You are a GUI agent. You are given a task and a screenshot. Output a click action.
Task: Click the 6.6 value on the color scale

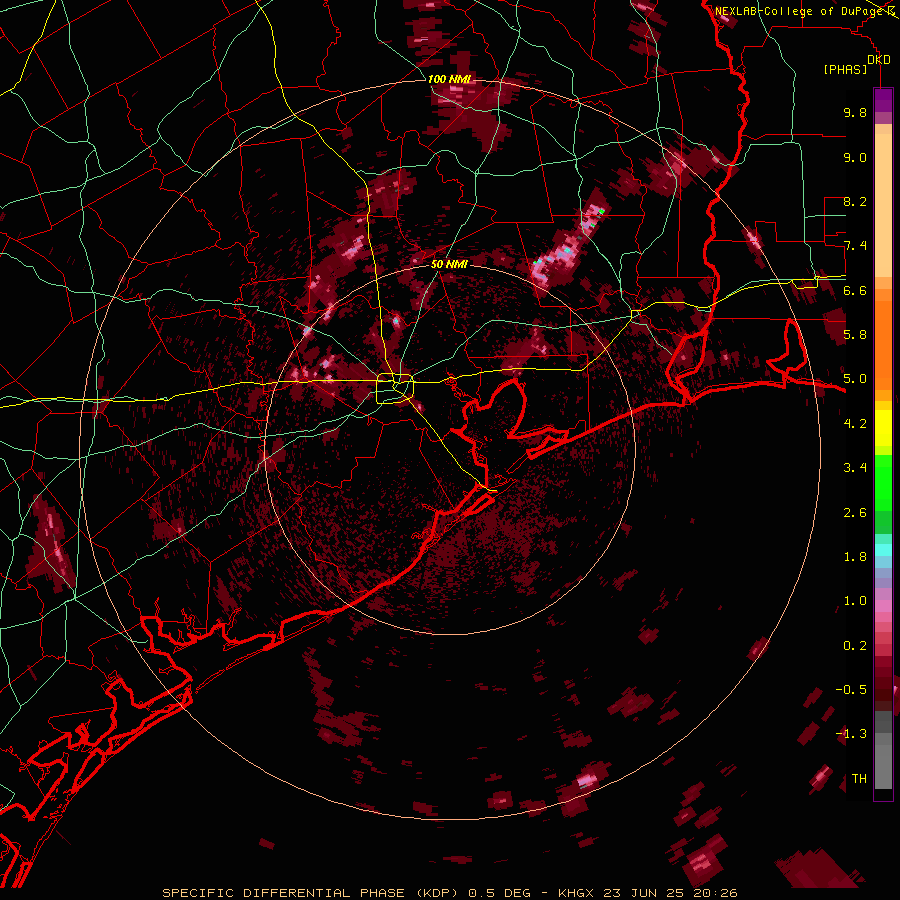[855, 291]
